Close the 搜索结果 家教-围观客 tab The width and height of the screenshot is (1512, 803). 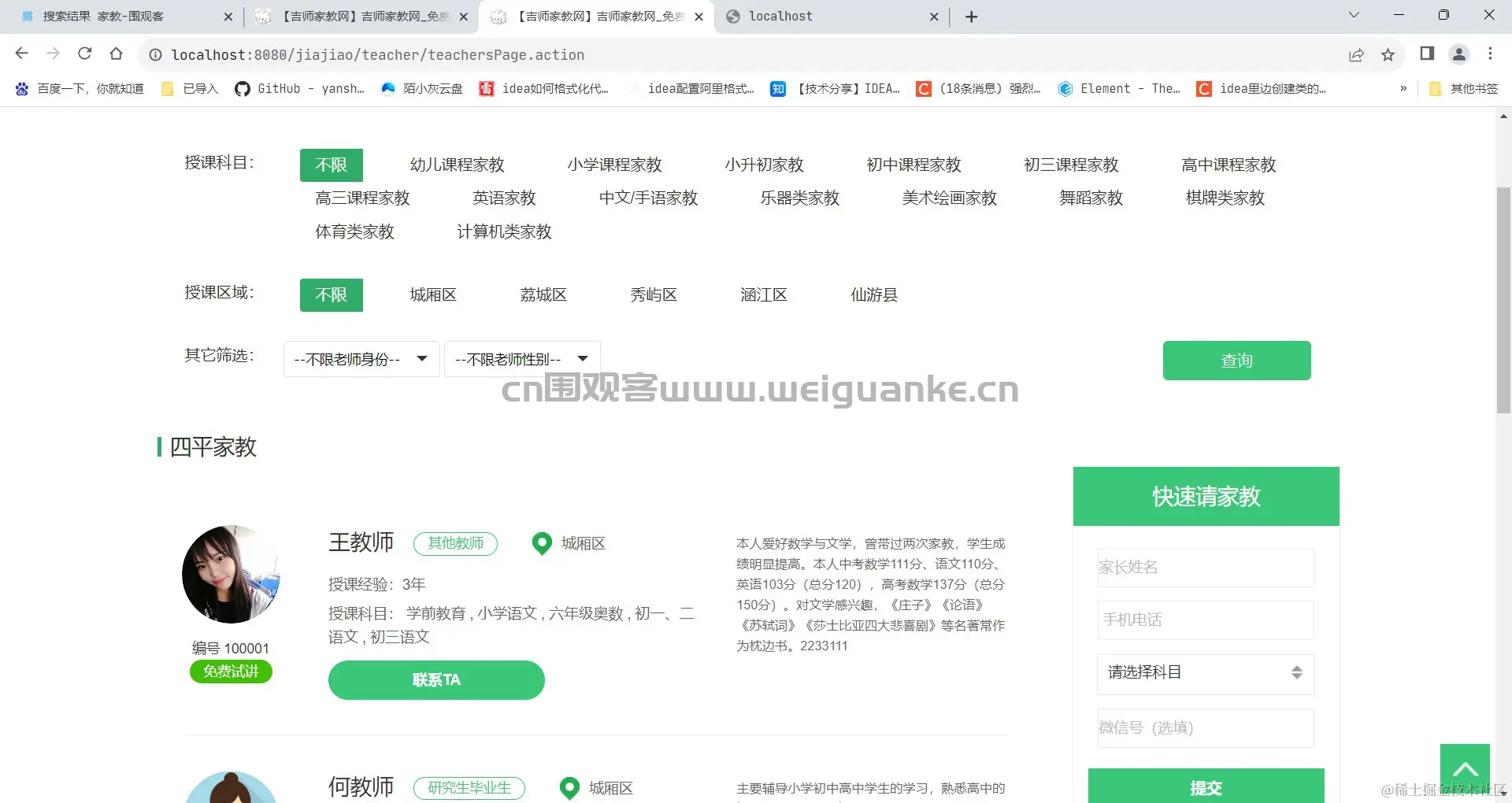pyautogui.click(x=228, y=17)
